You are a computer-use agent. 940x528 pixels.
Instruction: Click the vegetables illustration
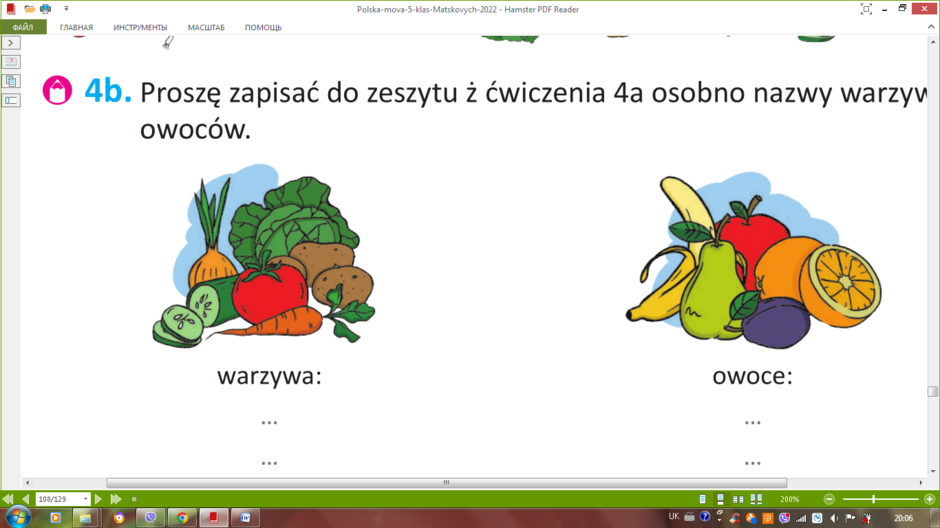[264, 256]
